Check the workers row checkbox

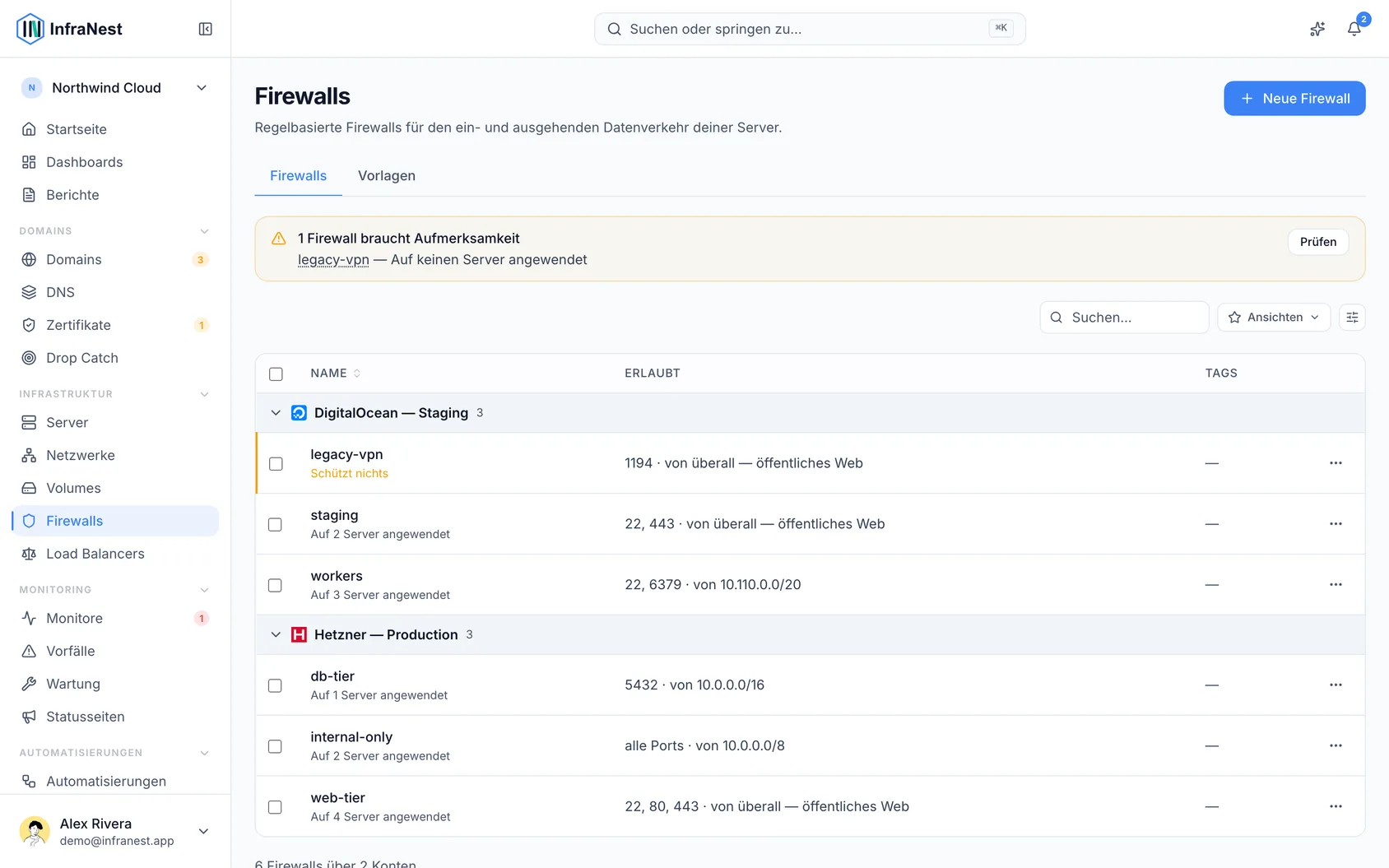point(276,586)
